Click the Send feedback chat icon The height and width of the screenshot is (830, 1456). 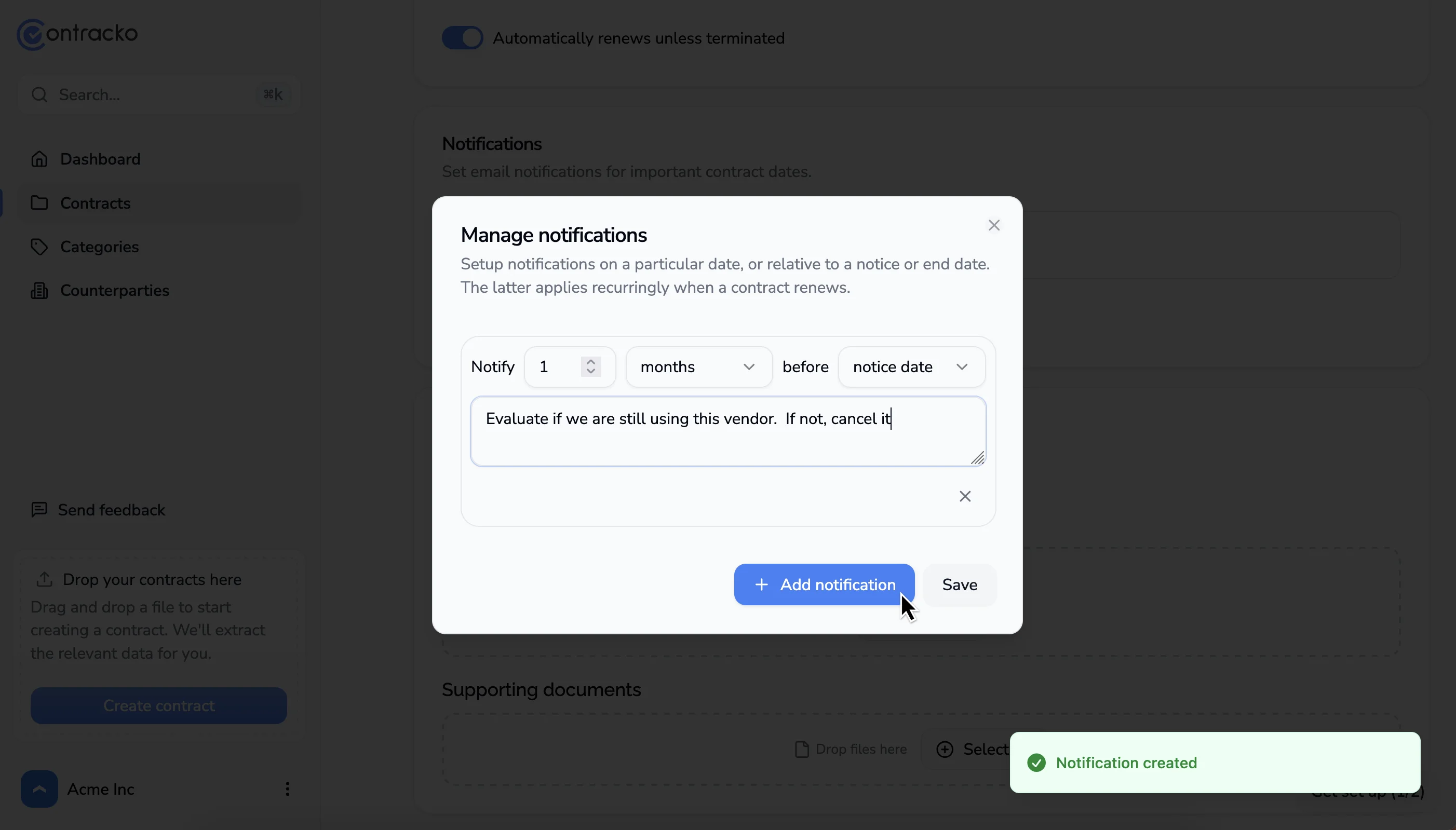click(x=38, y=509)
